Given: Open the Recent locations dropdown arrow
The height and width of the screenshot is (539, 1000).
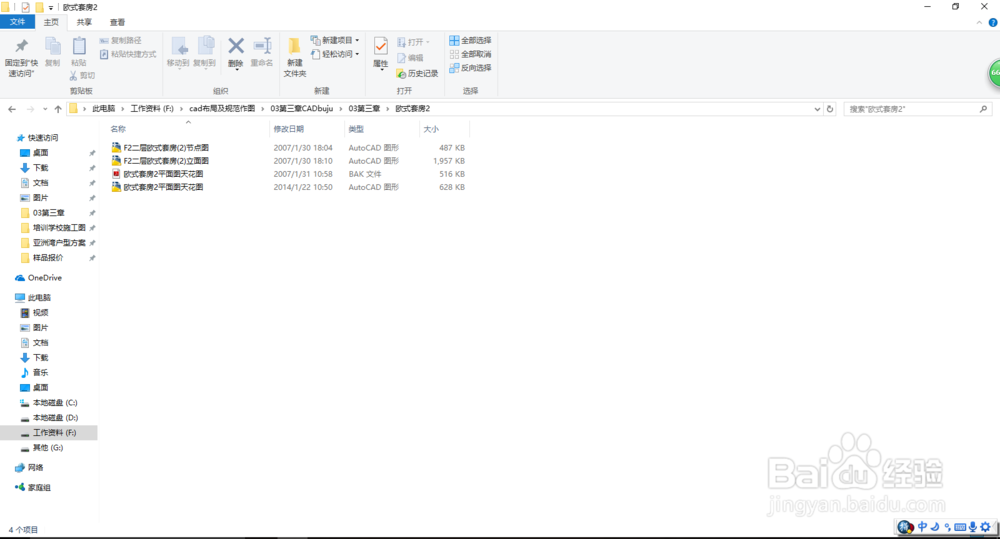Looking at the screenshot, I should (x=45, y=109).
